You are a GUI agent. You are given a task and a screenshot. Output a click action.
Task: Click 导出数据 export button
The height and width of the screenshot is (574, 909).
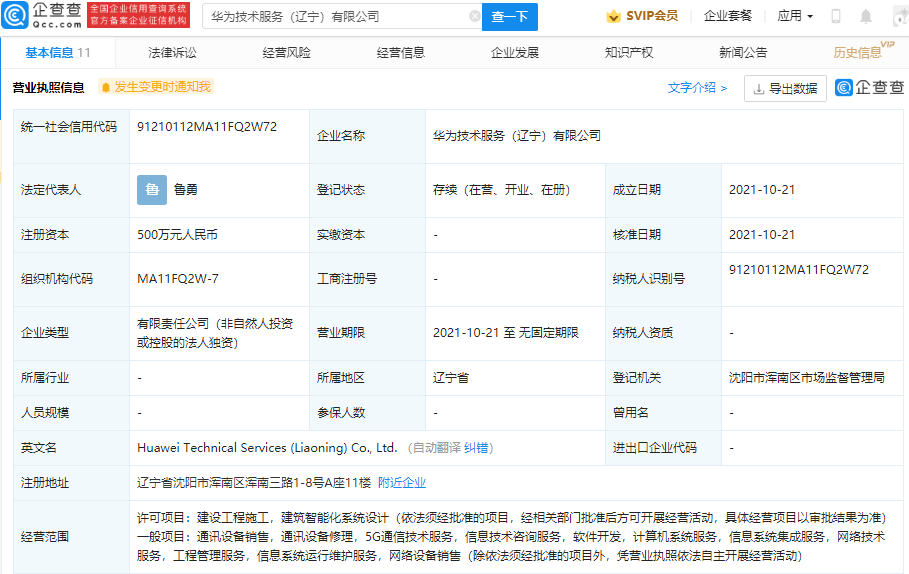(x=785, y=89)
